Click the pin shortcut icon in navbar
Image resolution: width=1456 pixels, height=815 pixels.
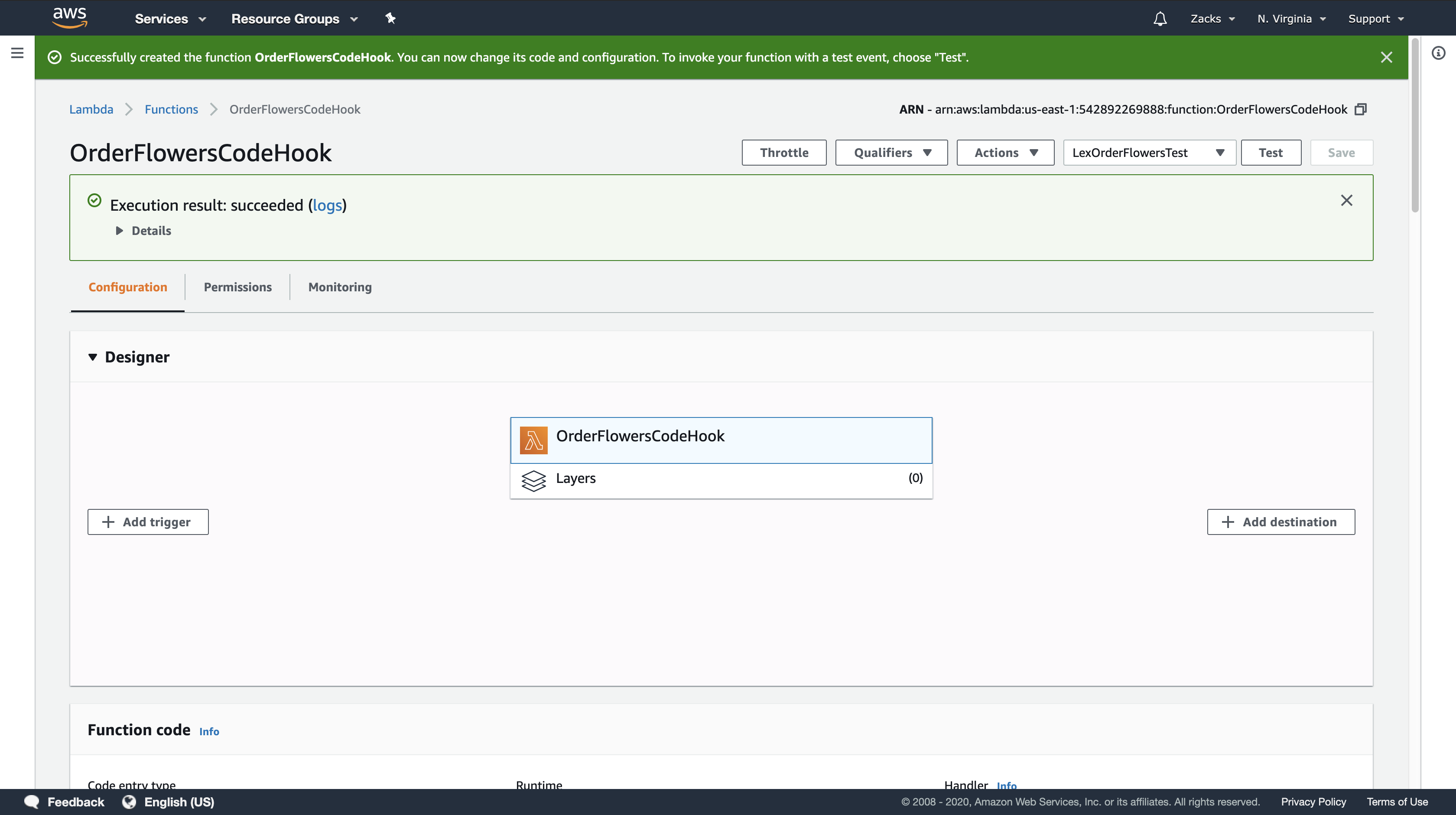tap(390, 18)
